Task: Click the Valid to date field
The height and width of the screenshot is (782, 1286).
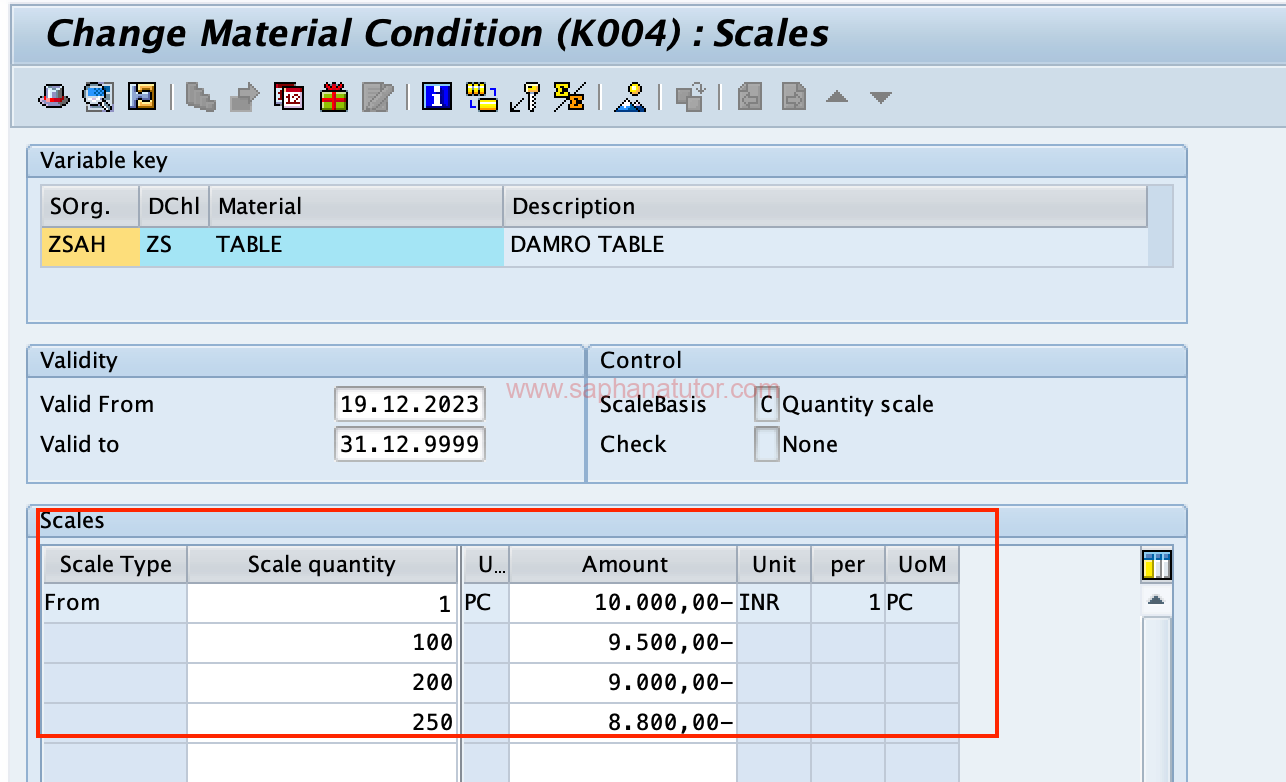Action: 410,444
